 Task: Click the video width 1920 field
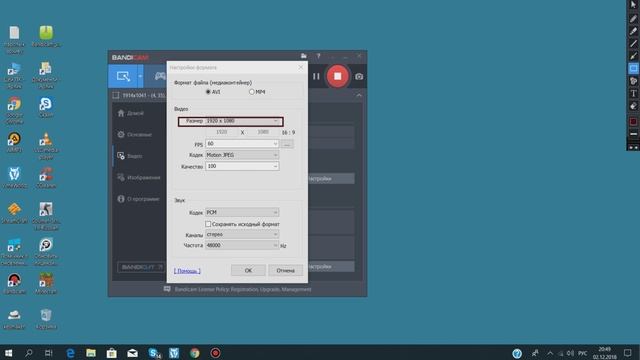[x=222, y=132]
